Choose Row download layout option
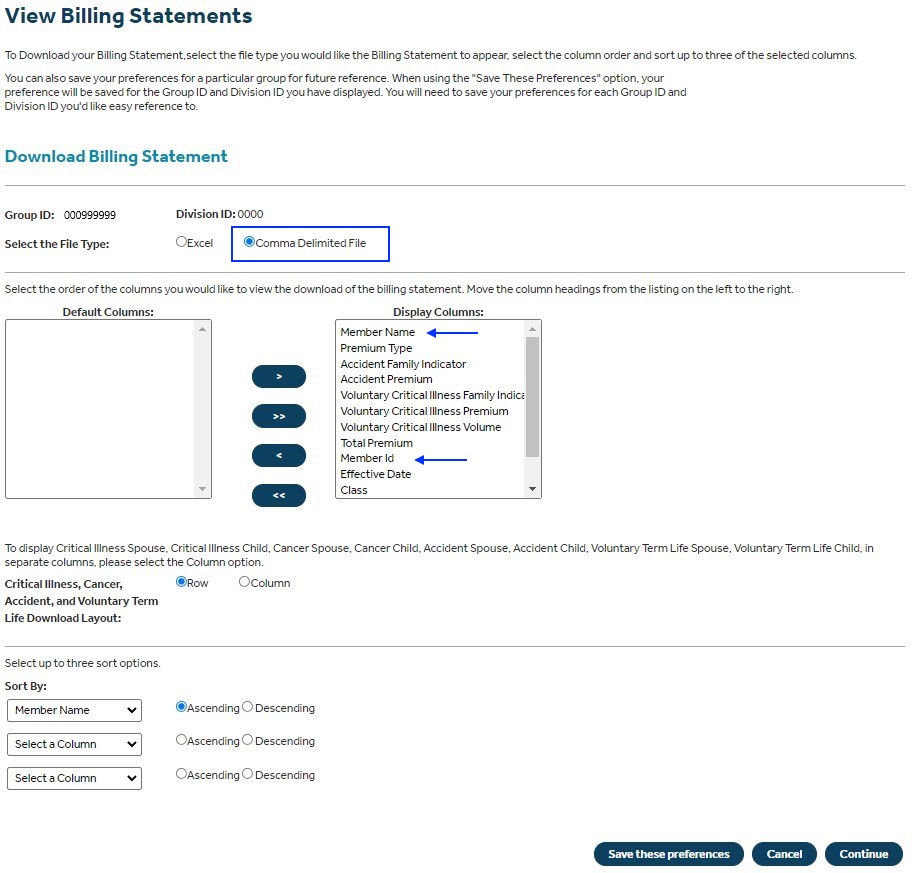Viewport: 914px width, 873px height. pos(181,582)
